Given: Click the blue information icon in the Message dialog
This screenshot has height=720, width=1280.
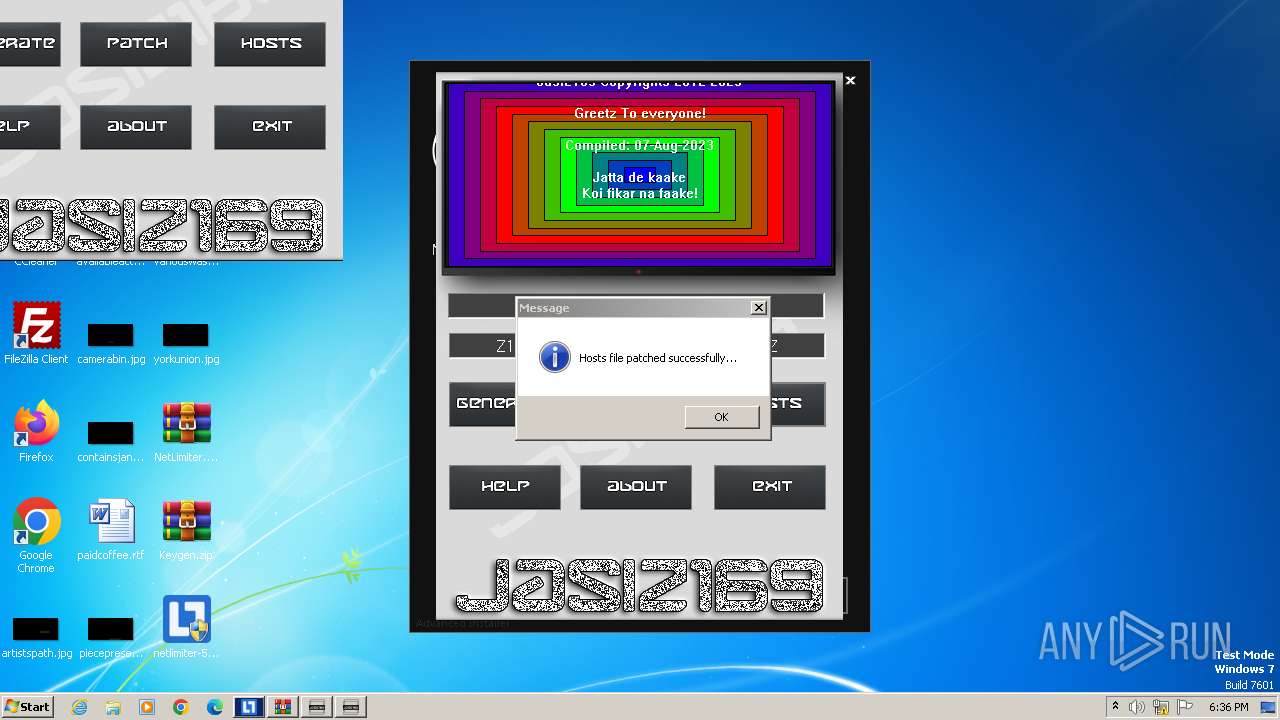Looking at the screenshot, I should 555,357.
